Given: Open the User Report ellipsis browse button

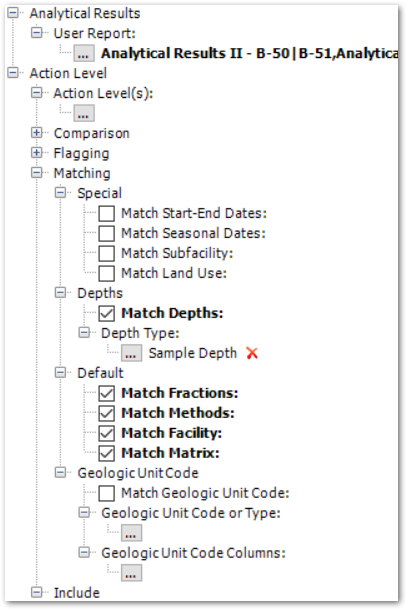Looking at the screenshot, I should pos(84,53).
